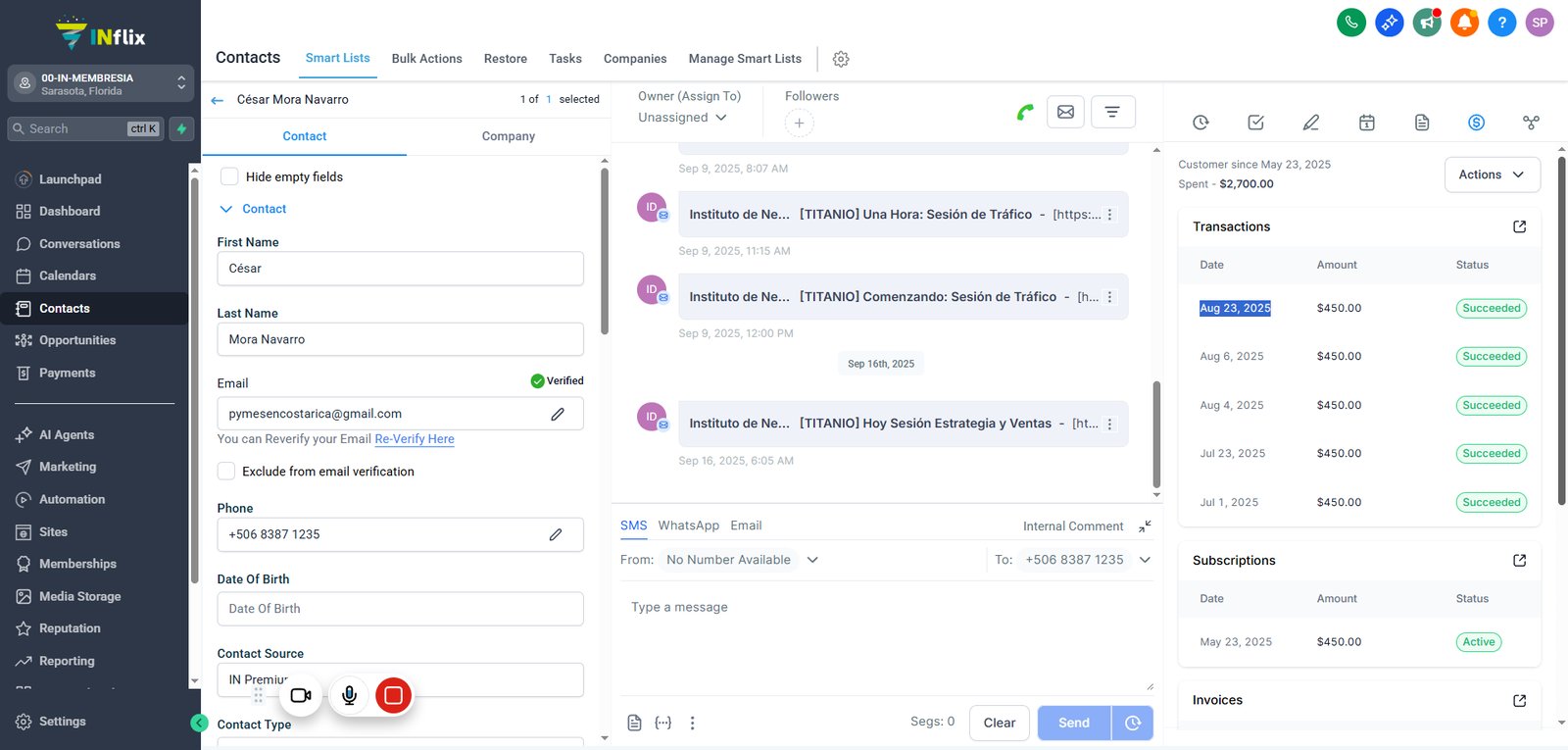Check Hide empty fields checkbox
The width and height of the screenshot is (1568, 750).
(x=229, y=176)
